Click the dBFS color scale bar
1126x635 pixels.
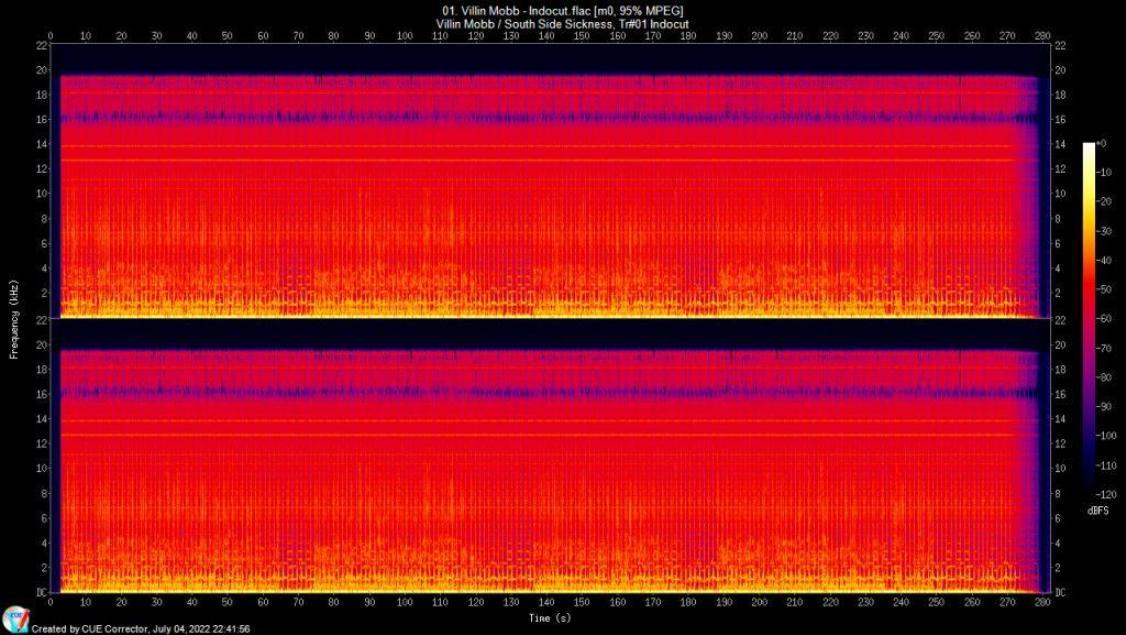tap(1087, 319)
